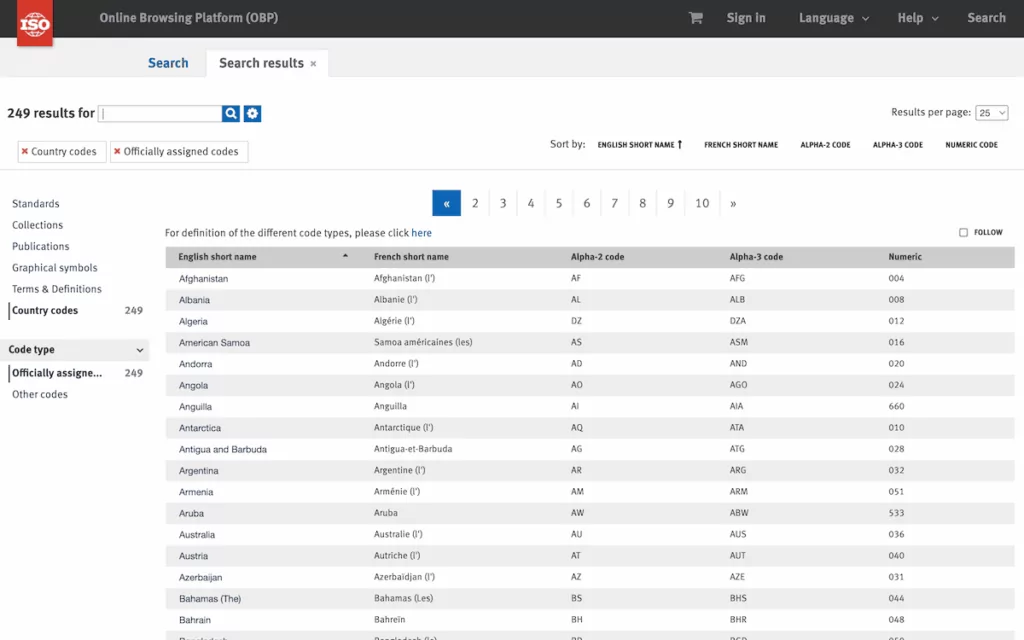Open the search settings gear icon
This screenshot has width=1024, height=640.
(x=251, y=113)
